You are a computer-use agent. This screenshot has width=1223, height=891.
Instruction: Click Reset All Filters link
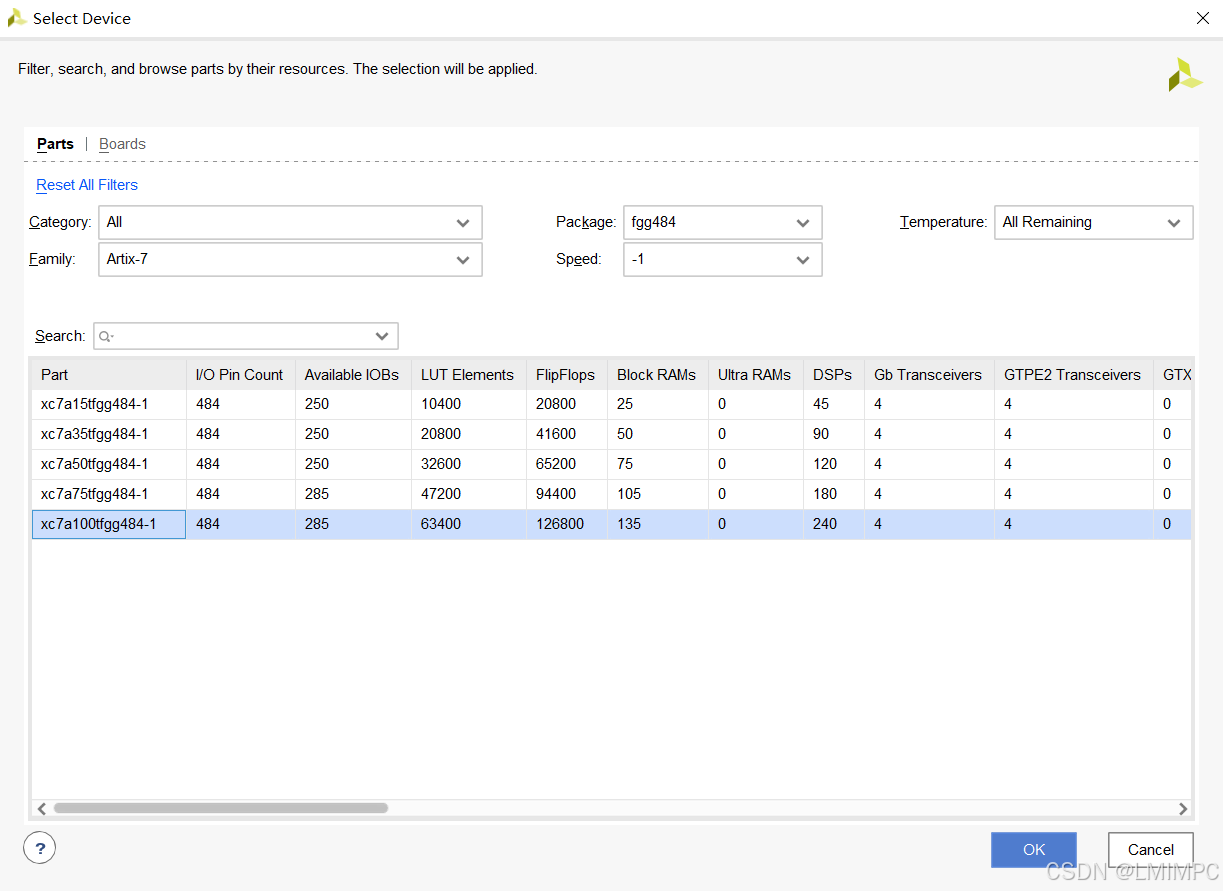(87, 185)
